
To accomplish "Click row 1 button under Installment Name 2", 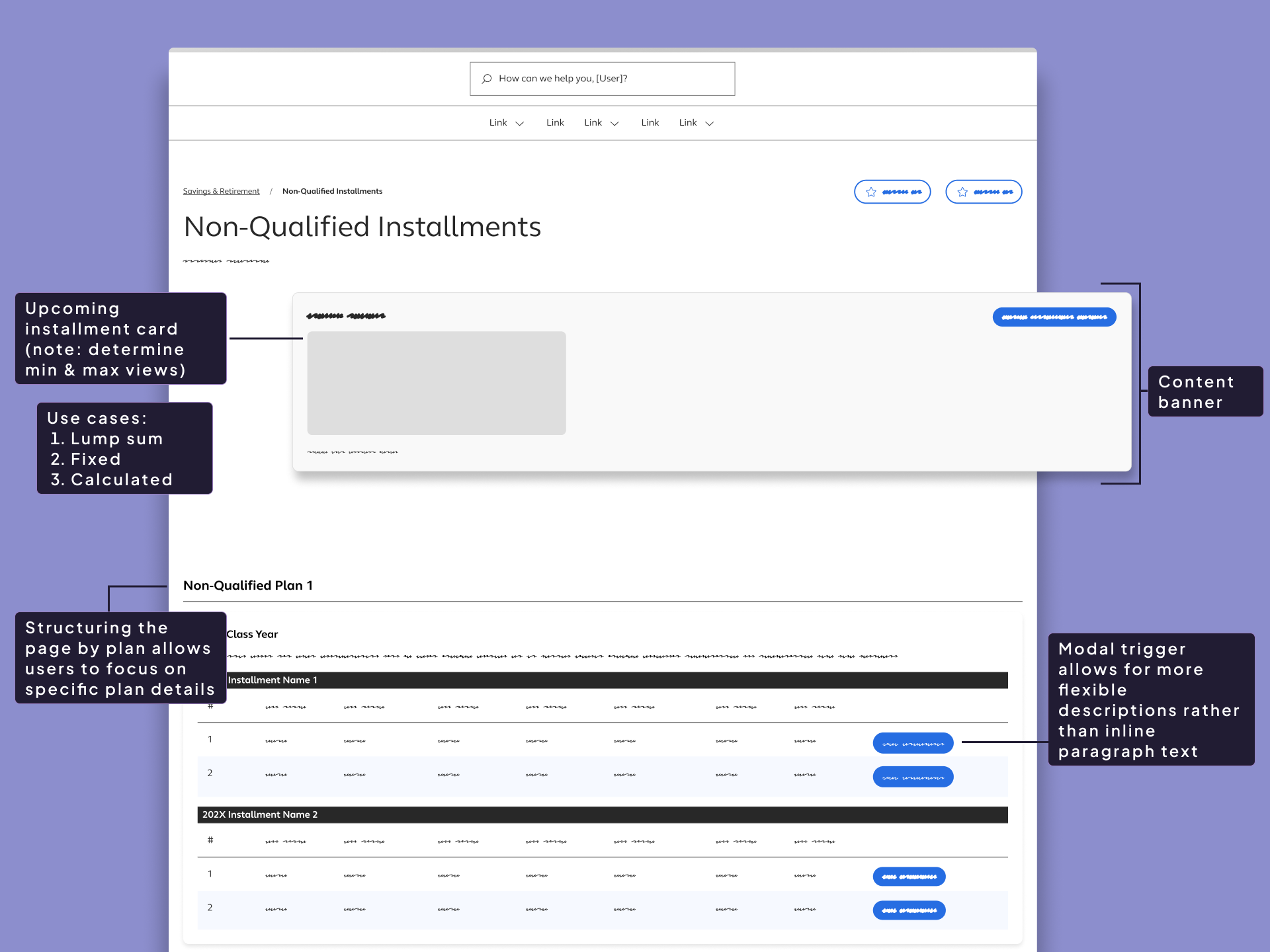I will [909, 877].
